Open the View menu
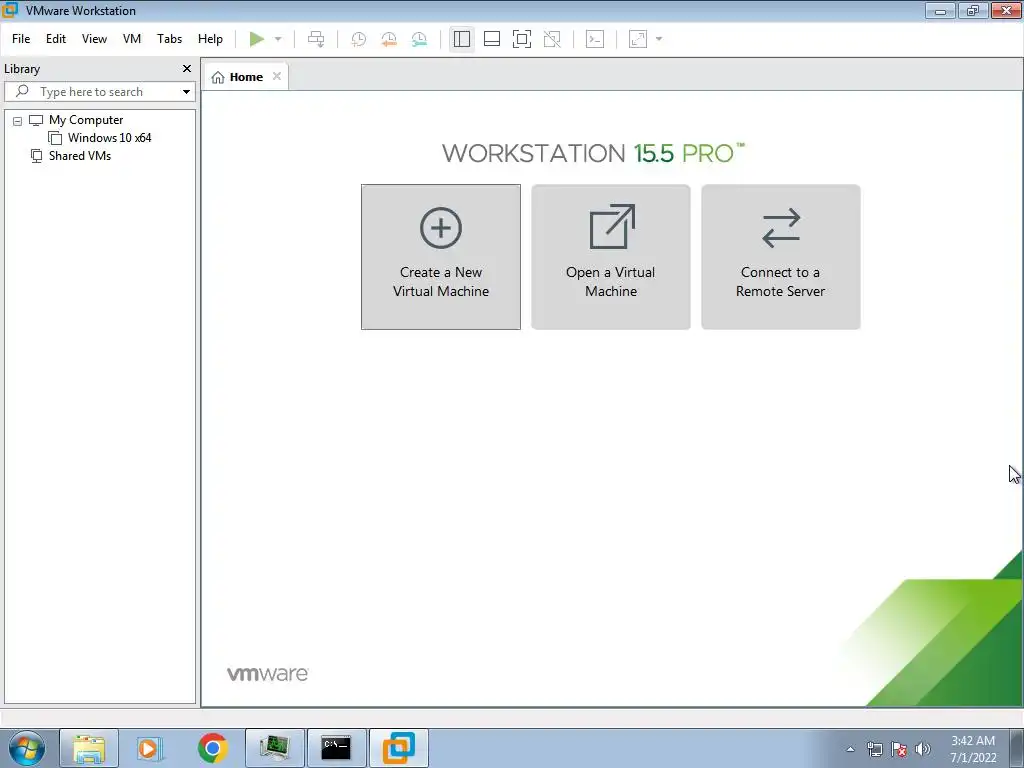 point(94,39)
